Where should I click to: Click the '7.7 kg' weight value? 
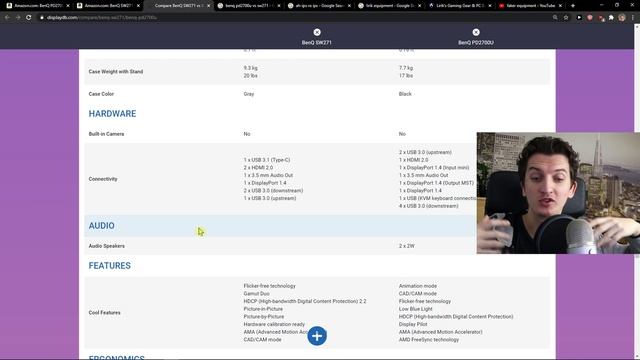406,68
